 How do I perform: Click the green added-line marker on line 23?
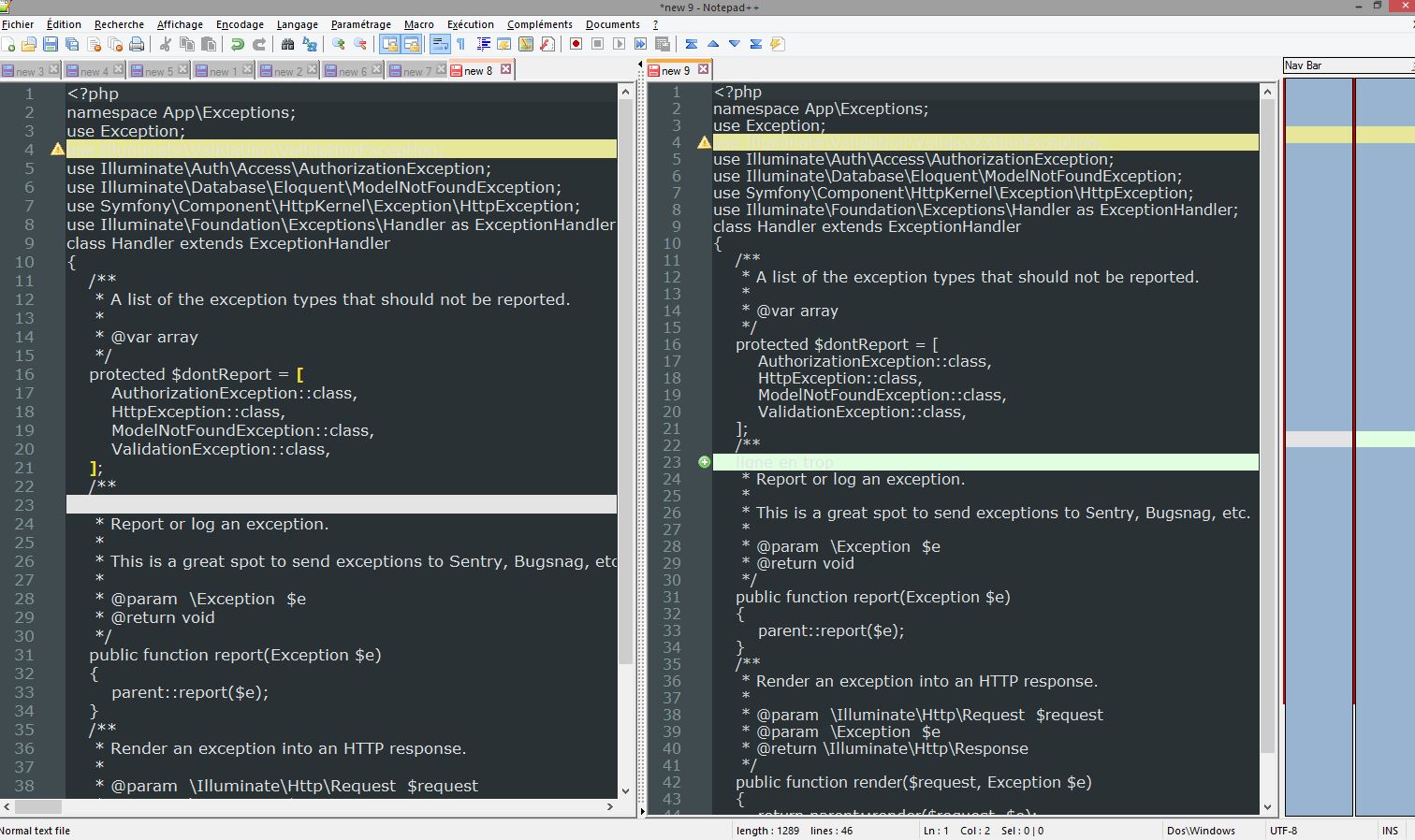[704, 462]
